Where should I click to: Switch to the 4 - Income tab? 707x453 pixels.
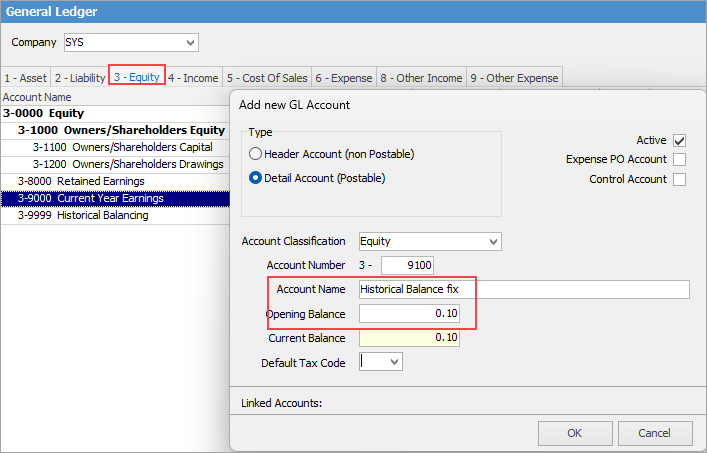(x=193, y=77)
